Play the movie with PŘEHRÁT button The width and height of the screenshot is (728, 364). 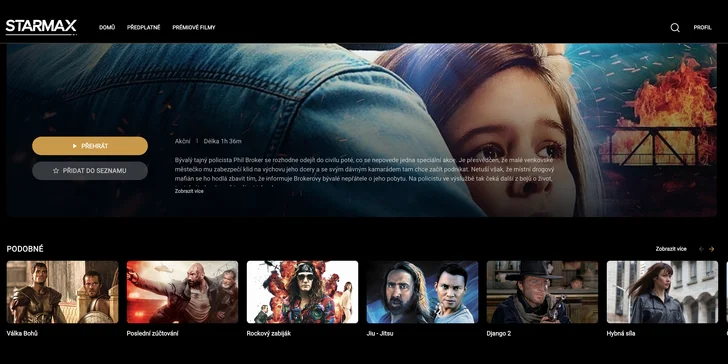pos(90,146)
